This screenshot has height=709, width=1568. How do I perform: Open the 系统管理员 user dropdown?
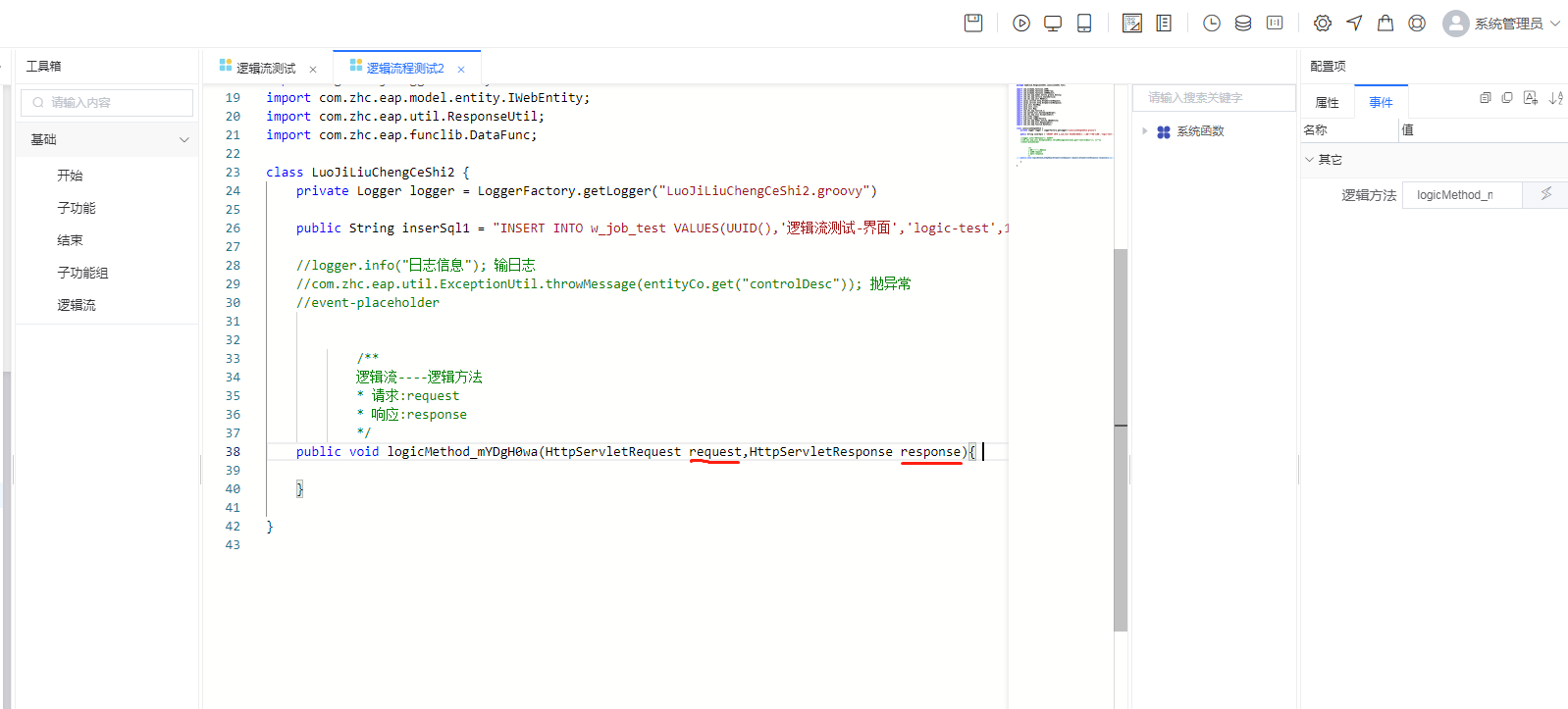[1501, 24]
